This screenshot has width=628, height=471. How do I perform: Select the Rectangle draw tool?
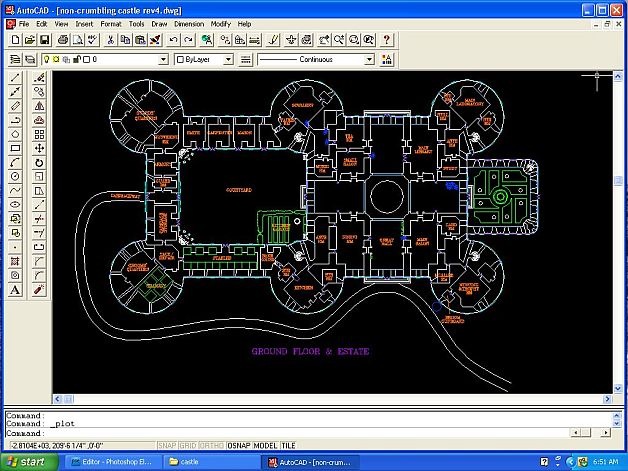tap(16, 148)
